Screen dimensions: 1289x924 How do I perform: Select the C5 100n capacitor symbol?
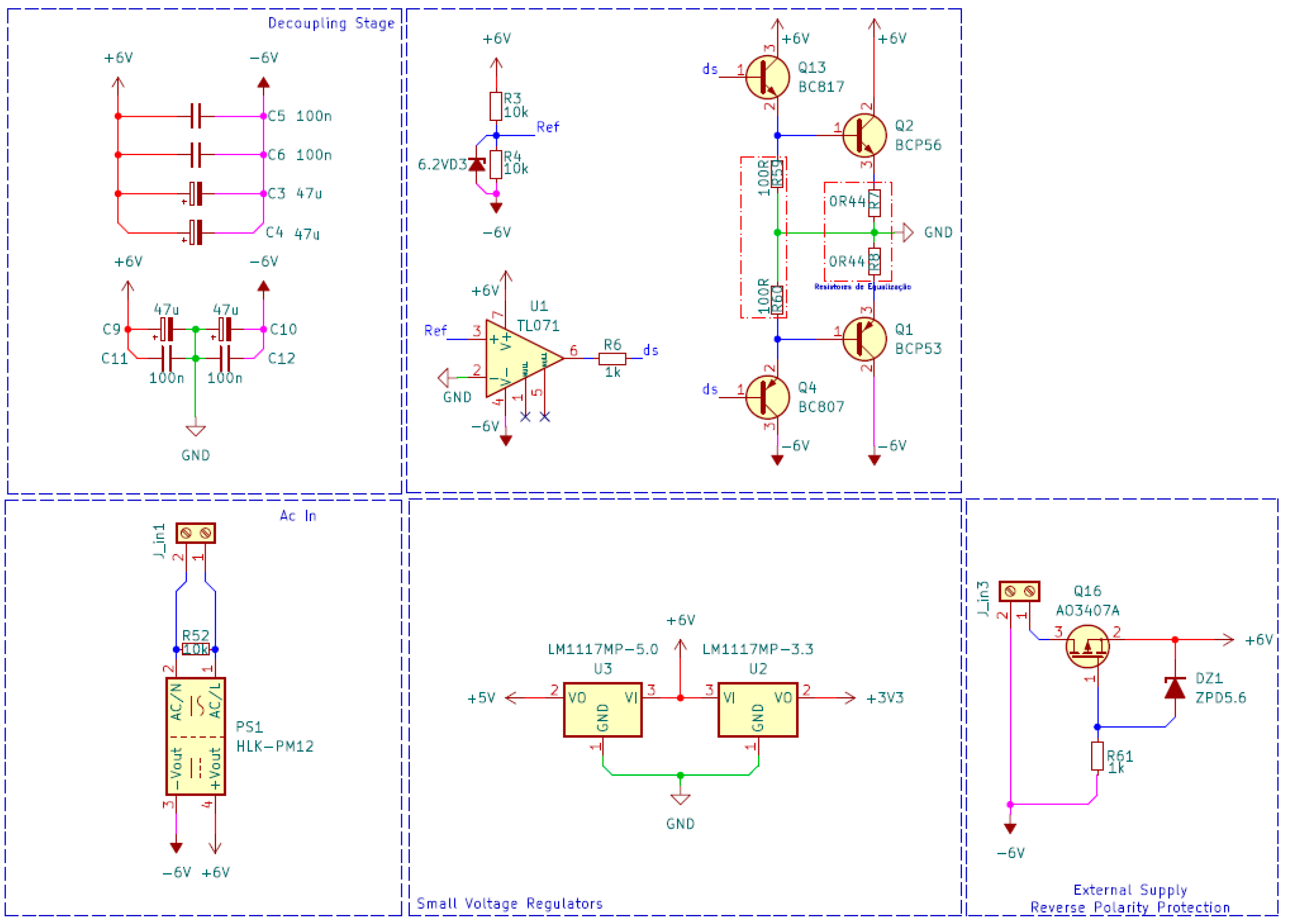195,116
